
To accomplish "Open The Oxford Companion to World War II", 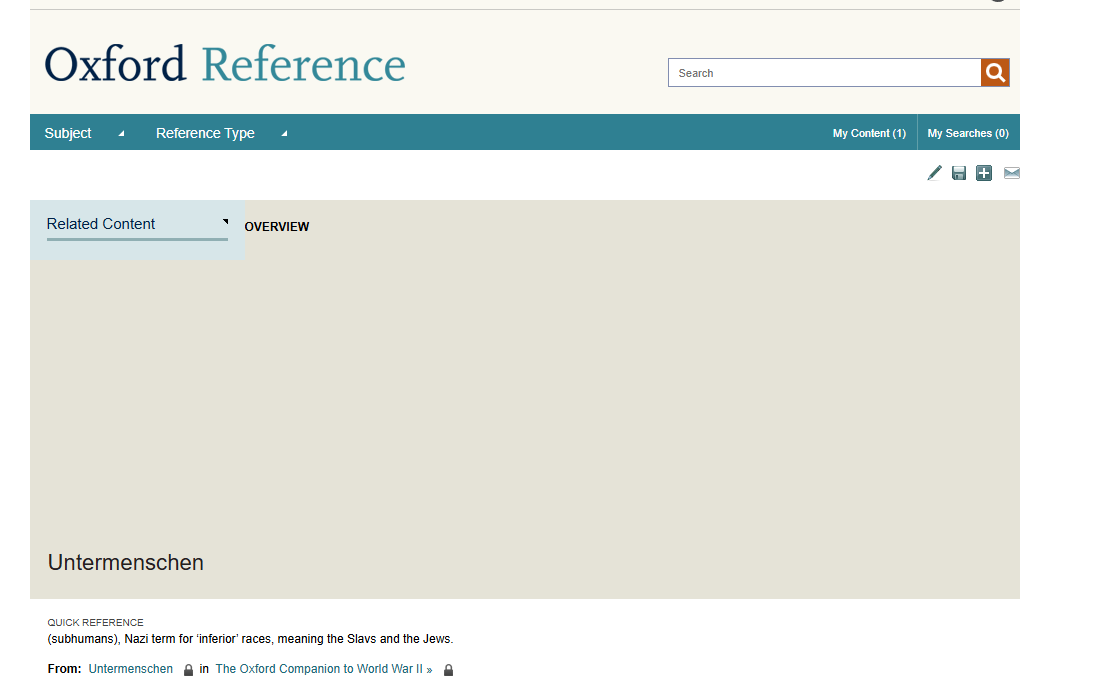I will [324, 669].
